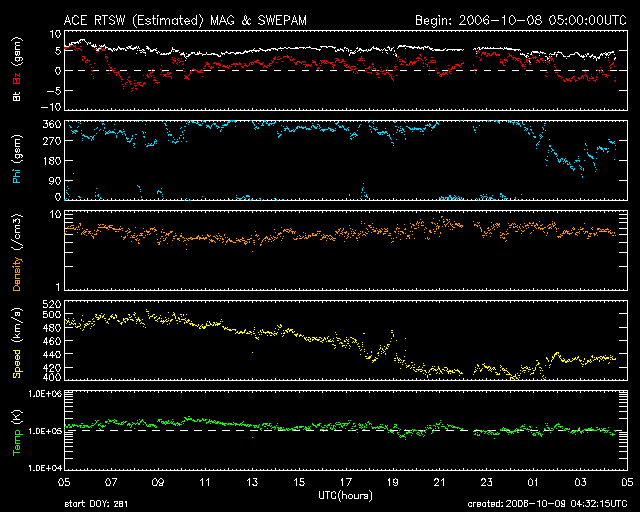Viewport: 640px width, 512px height.
Task: Select the "1.0E+06" Temp axis tick
Action: click(45, 394)
